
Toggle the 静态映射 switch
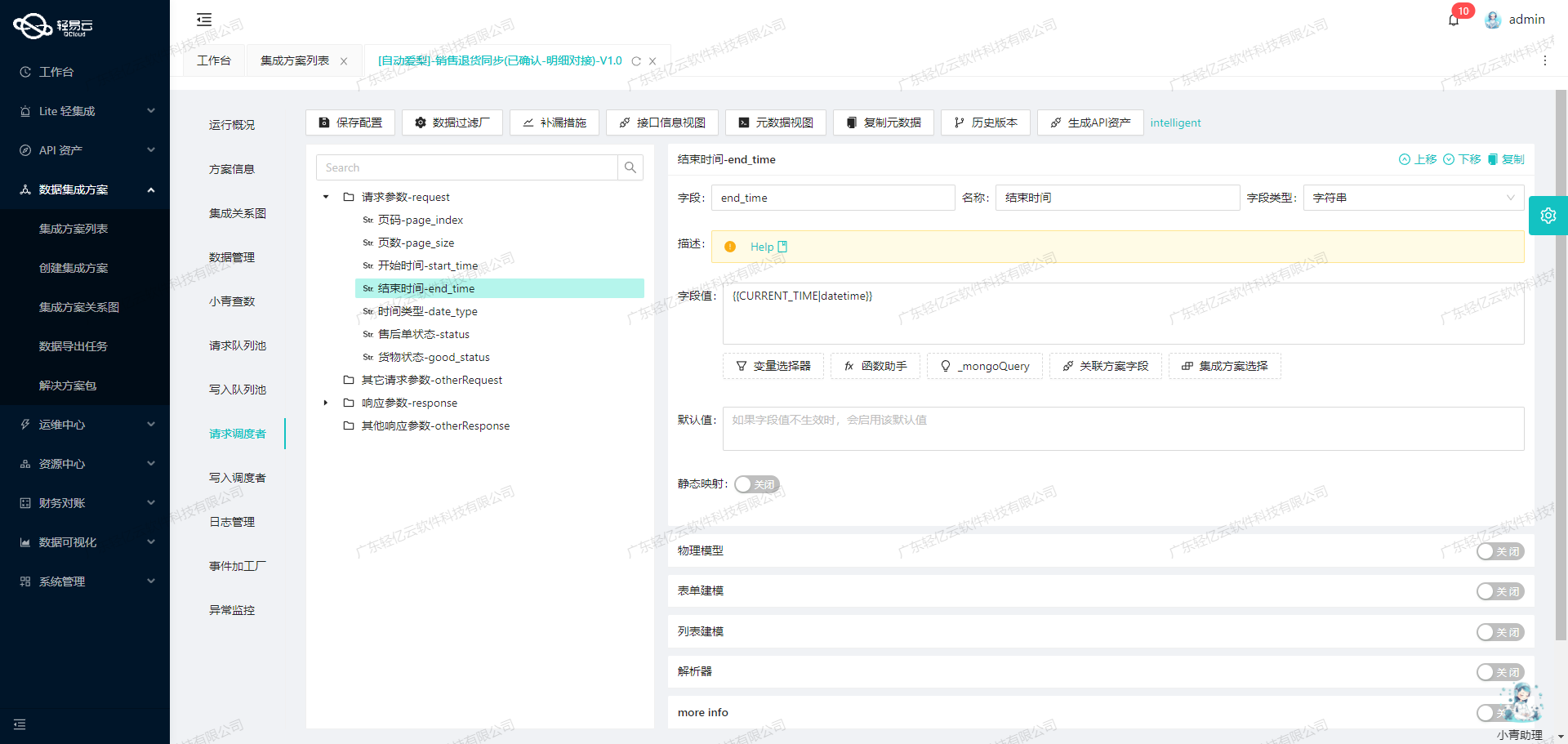(x=757, y=484)
